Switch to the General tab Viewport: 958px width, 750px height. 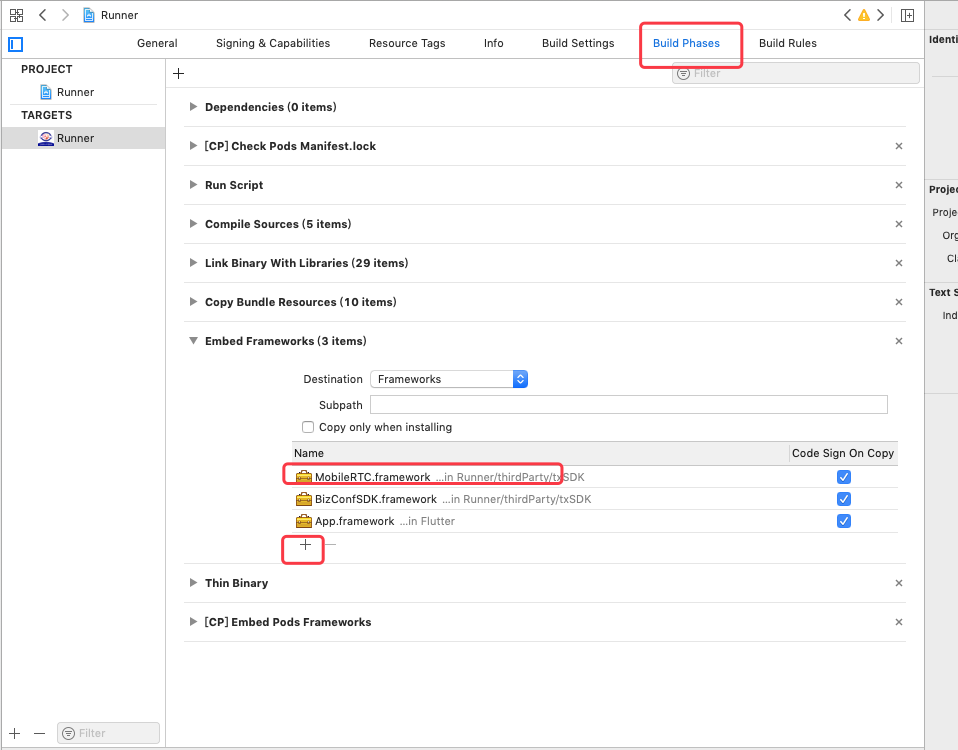pos(157,43)
